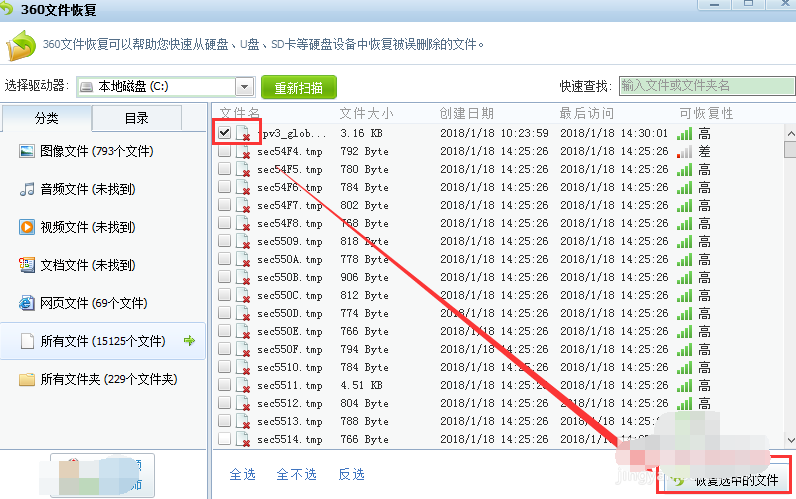
Task: Select 图像文件 (793个文件) category
Action: pyautogui.click(x=103, y=151)
